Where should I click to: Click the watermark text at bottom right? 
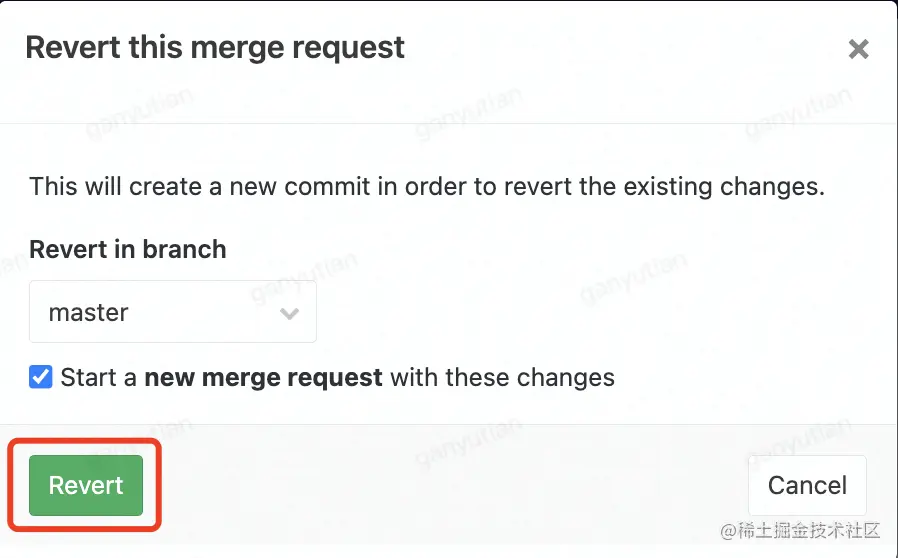(x=800, y=531)
